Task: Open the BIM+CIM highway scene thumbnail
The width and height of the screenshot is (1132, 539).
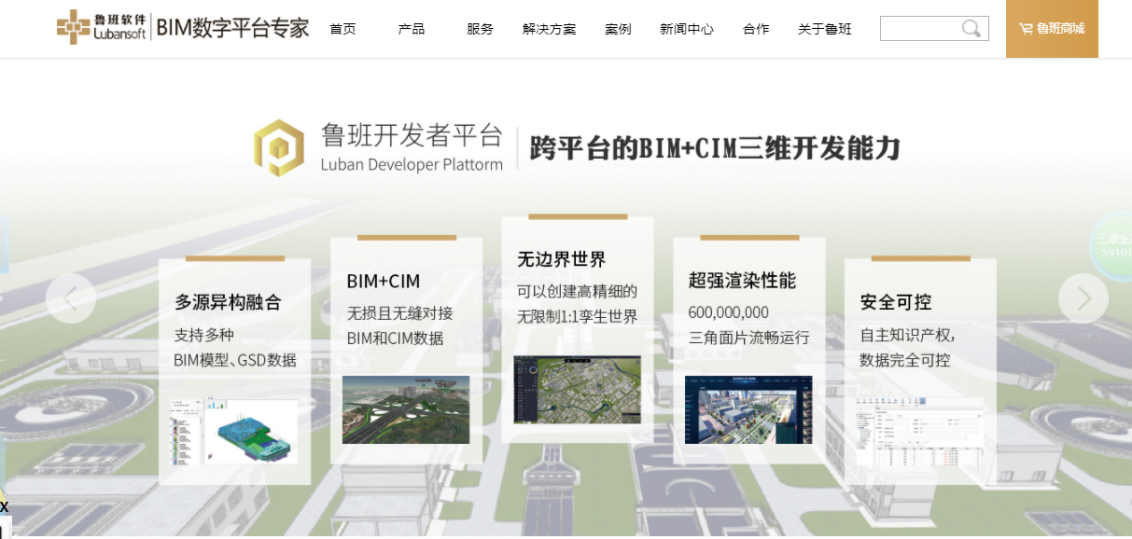Action: point(406,410)
